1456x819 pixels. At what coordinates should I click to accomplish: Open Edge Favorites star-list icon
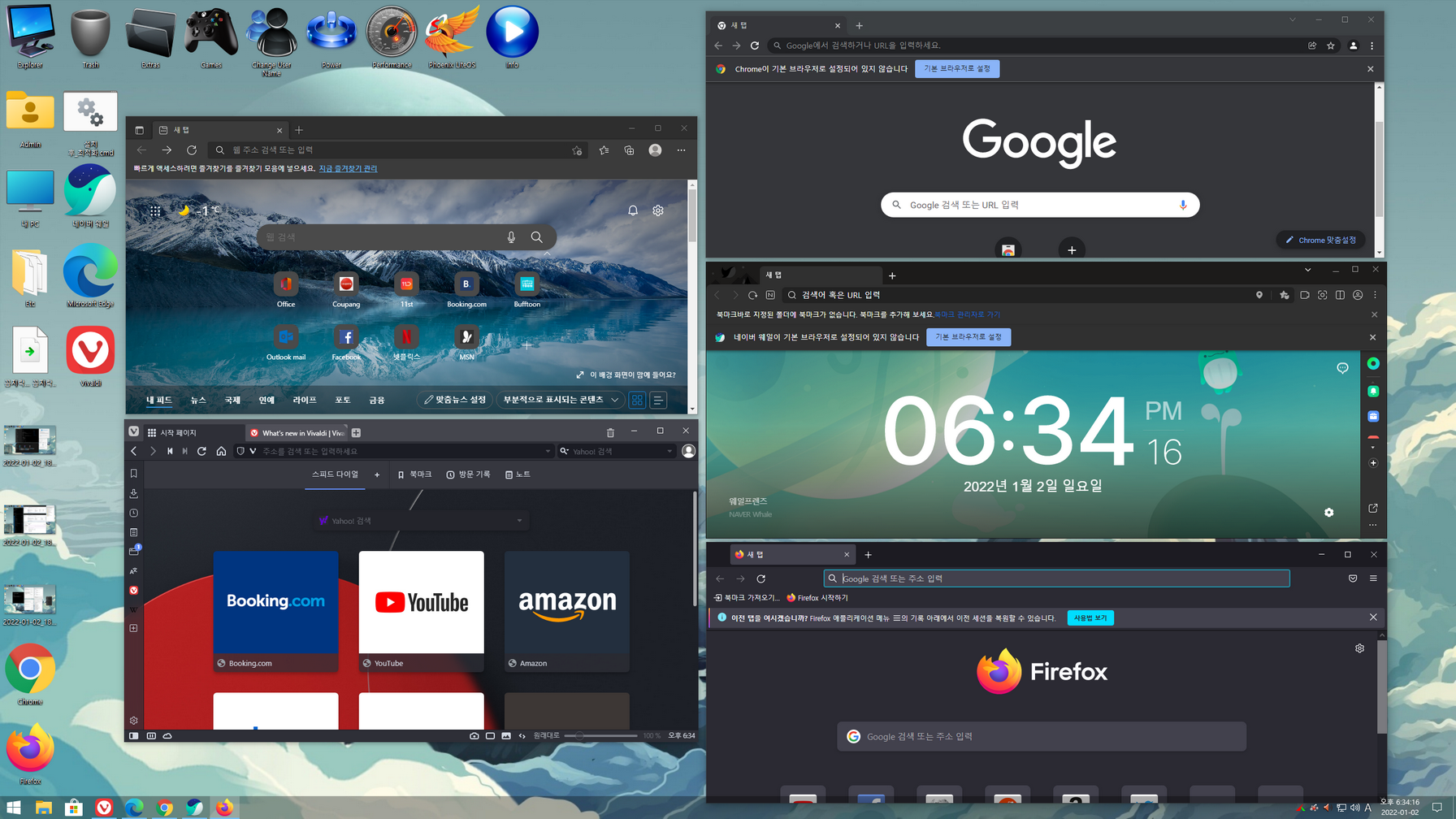pyautogui.click(x=604, y=150)
